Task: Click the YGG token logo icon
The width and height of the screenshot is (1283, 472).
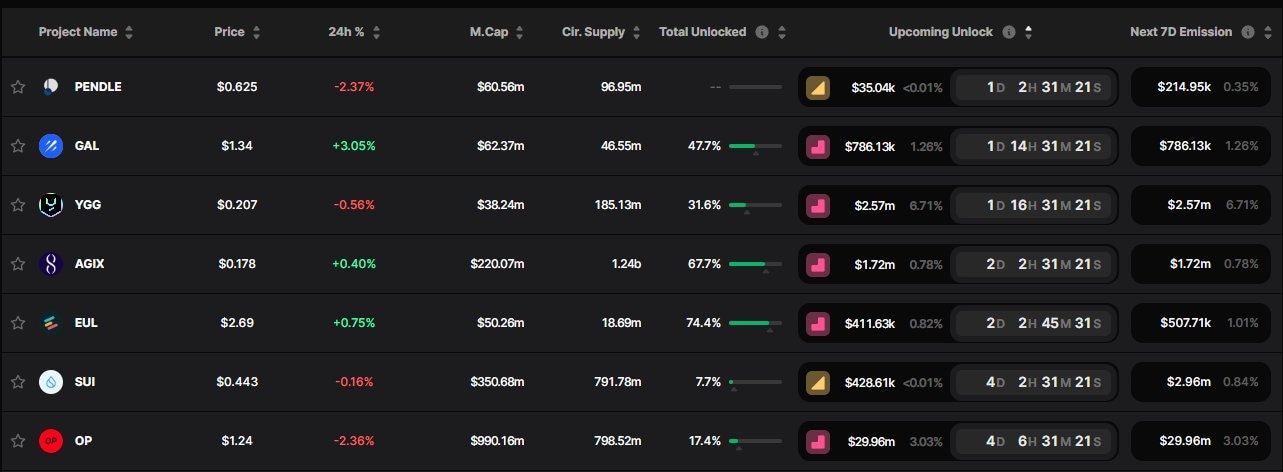Action: pos(51,205)
